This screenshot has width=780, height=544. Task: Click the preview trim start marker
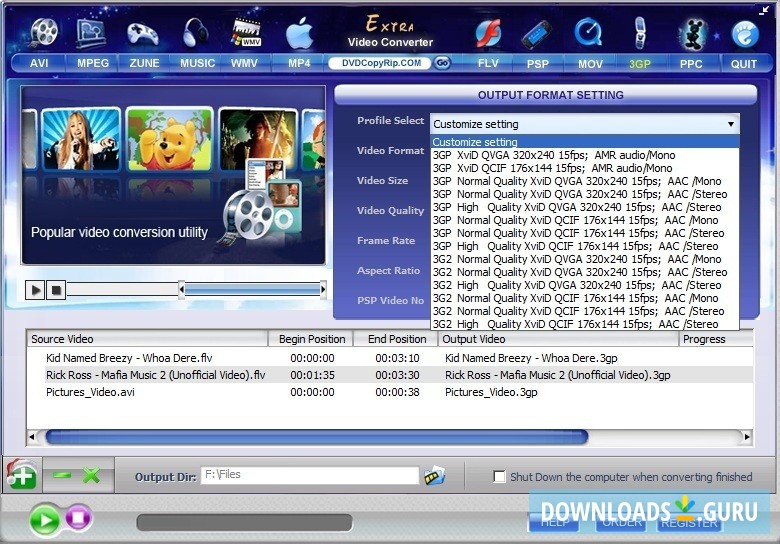tap(182, 289)
